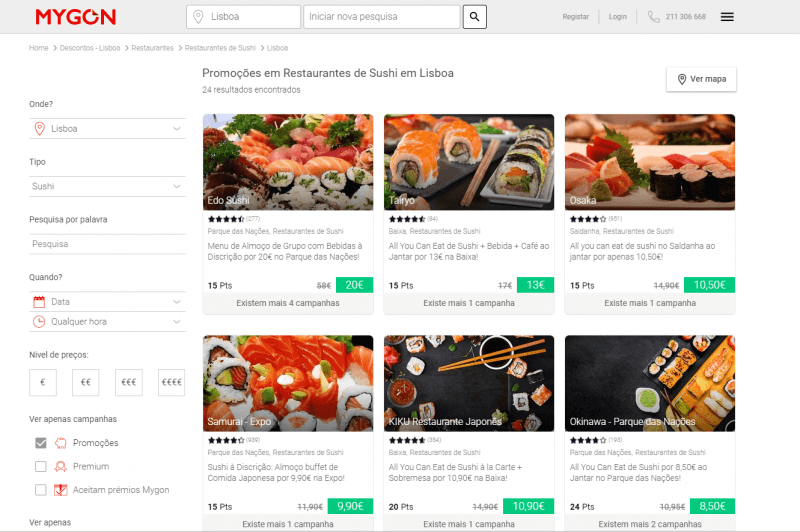800x532 pixels.
Task: Expand Existe mais 1 campanha under KIKU
Action: (469, 524)
